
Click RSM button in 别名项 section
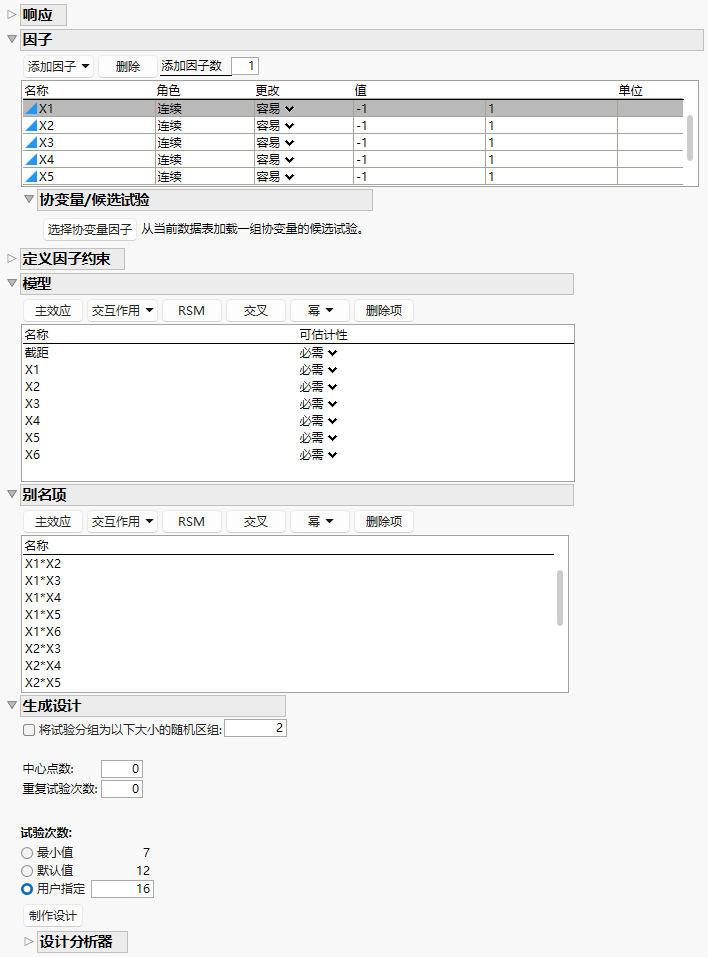191,522
